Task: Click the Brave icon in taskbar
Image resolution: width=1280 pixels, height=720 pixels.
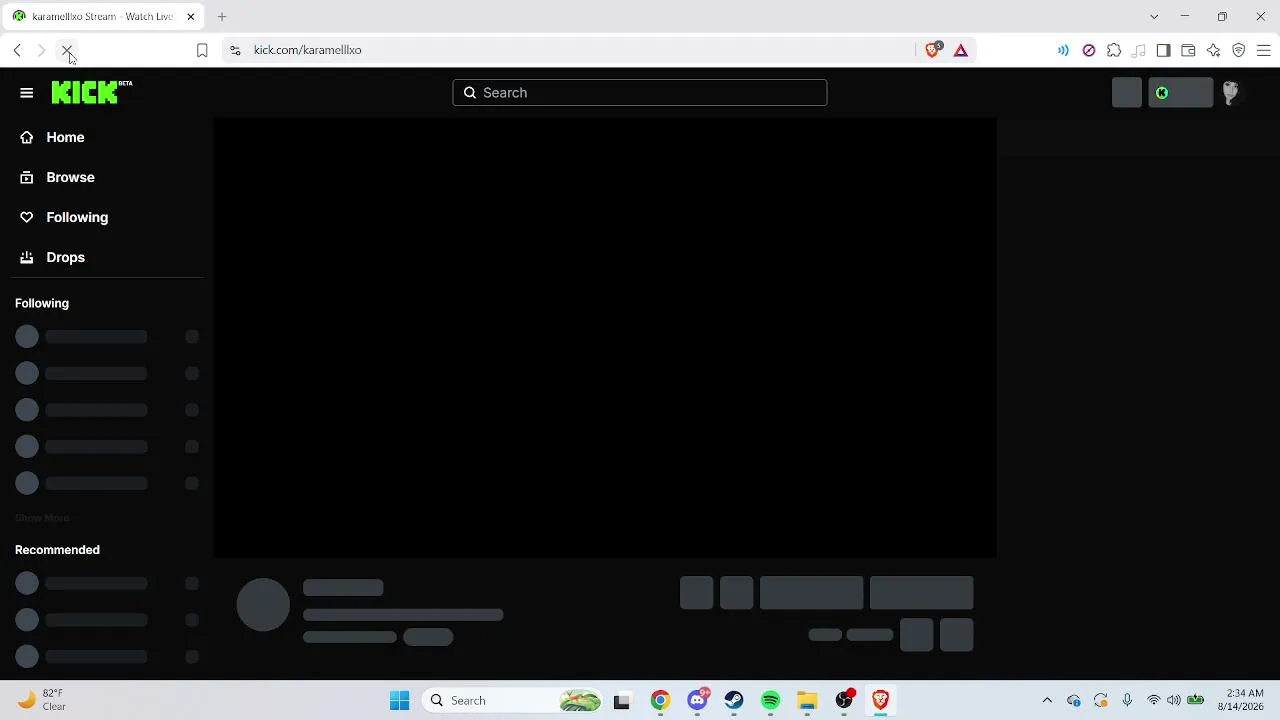Action: 880,701
